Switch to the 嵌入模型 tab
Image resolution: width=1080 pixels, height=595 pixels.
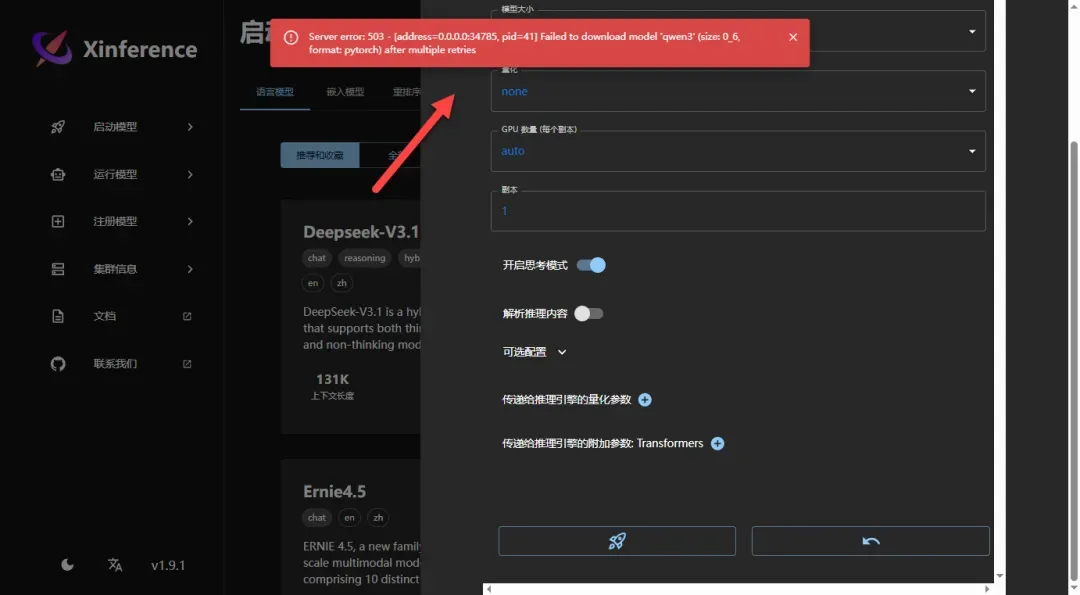[x=345, y=92]
